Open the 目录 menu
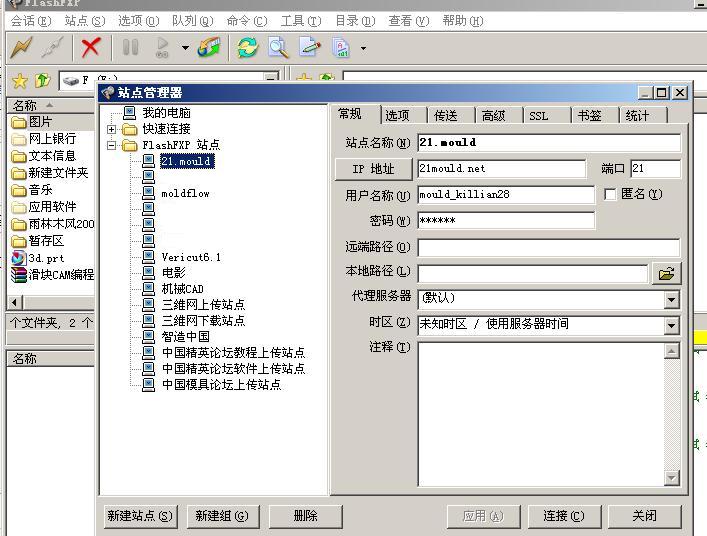 pyautogui.click(x=355, y=21)
